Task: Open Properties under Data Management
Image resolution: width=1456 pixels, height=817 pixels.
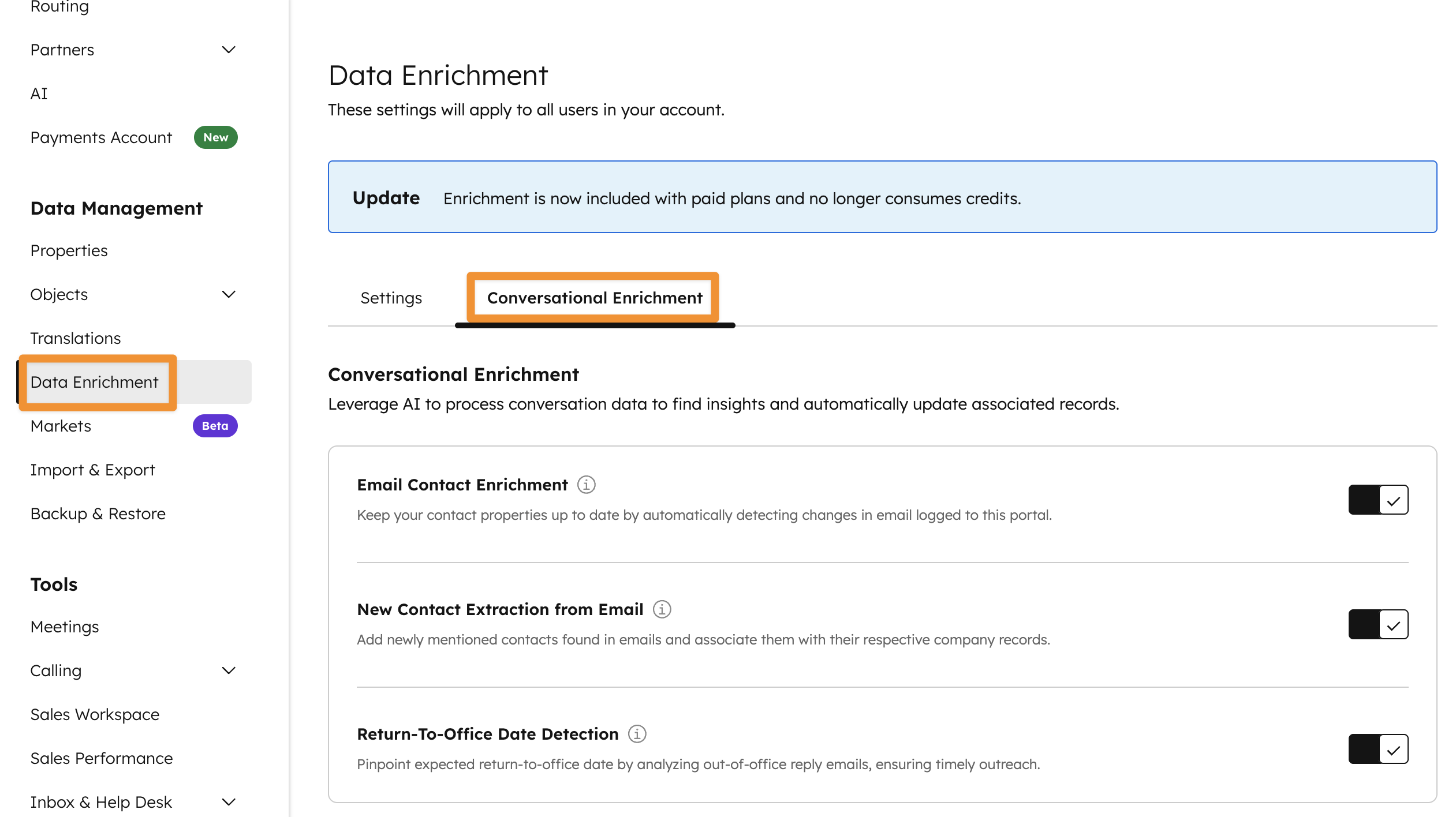Action: [x=69, y=250]
